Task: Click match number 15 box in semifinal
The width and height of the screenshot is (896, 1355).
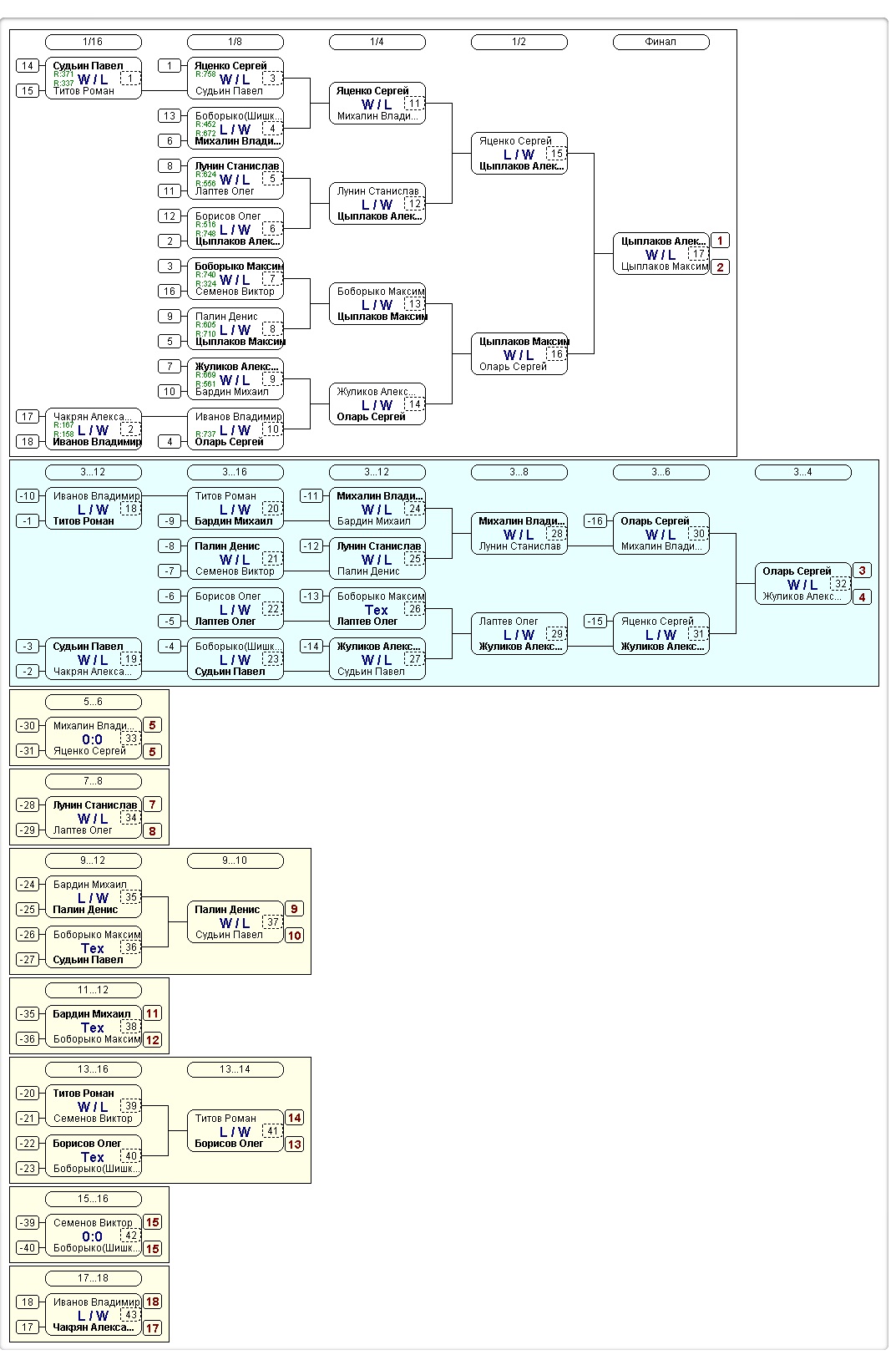Action: coord(556,154)
